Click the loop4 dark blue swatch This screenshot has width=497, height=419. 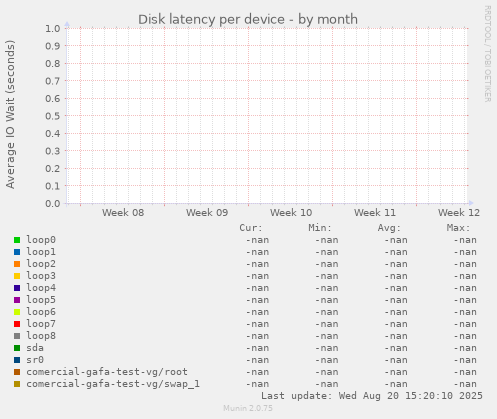pos(17,288)
